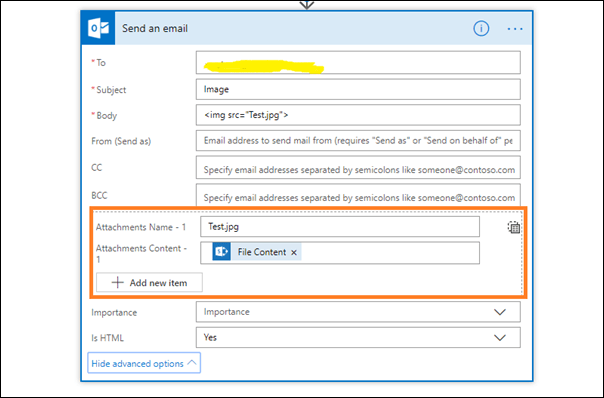Open the three-dots action menu
The image size is (604, 398).
(515, 29)
